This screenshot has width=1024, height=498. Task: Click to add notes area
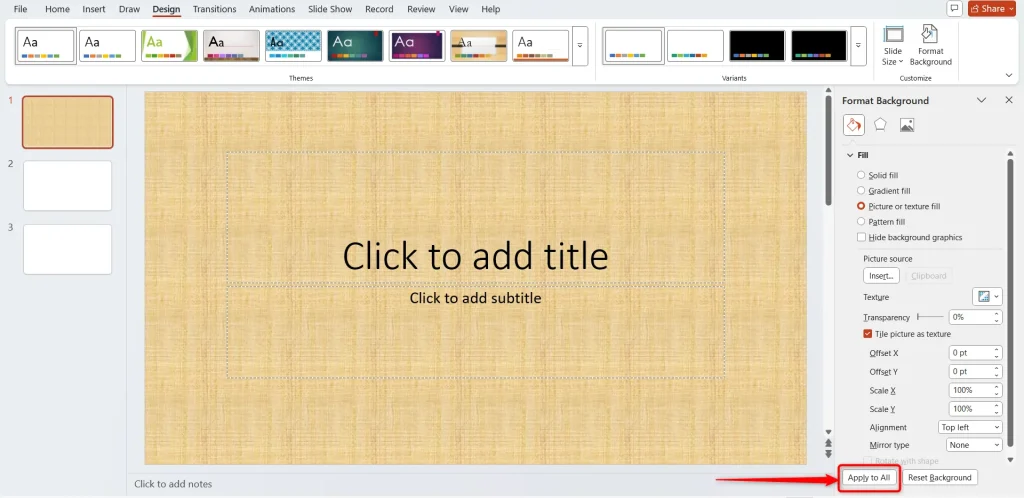173,484
